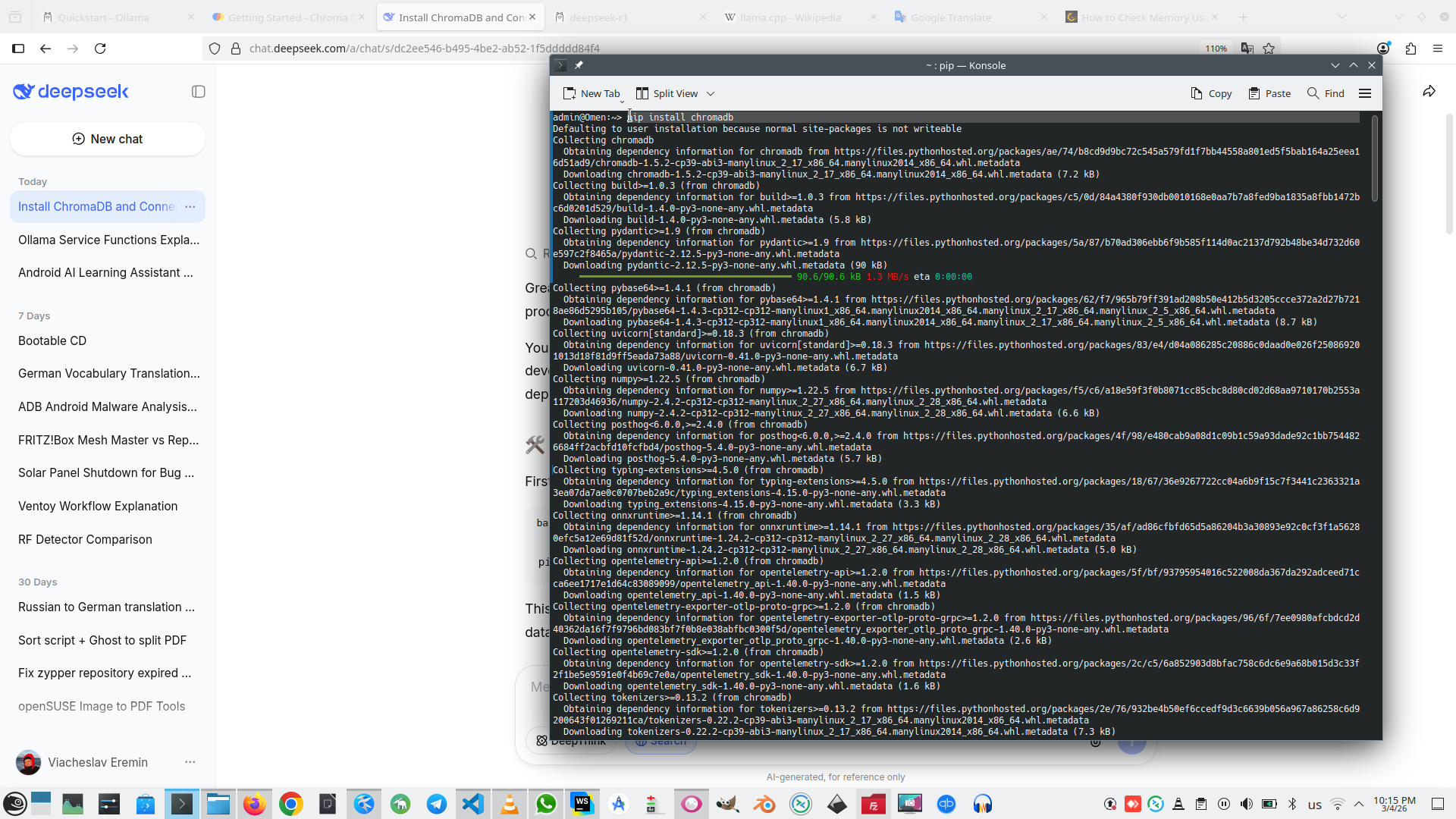Screen dimensions: 1456x819
Task: Switch to the Google Translate tab
Action: pyautogui.click(x=950, y=17)
